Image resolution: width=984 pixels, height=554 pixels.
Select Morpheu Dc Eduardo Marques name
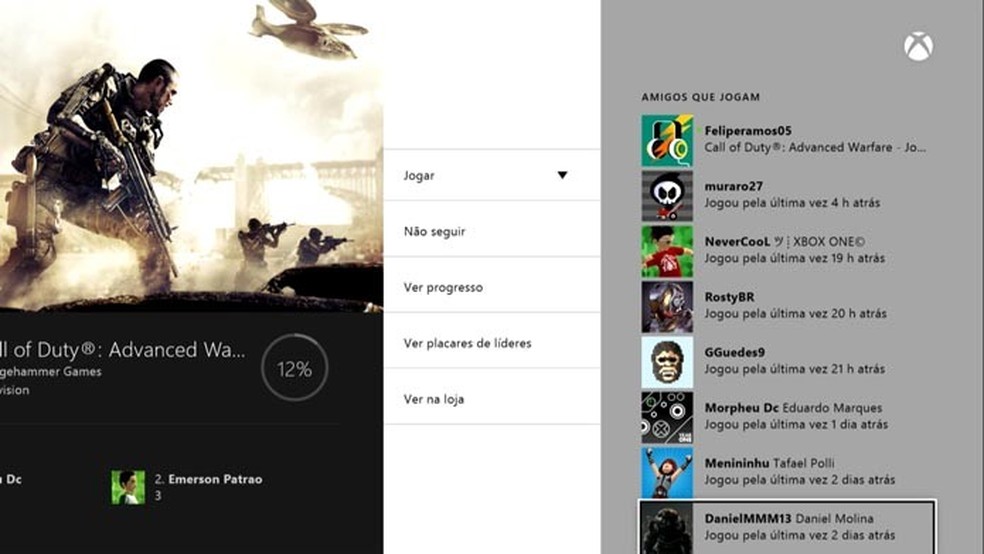[x=793, y=408]
